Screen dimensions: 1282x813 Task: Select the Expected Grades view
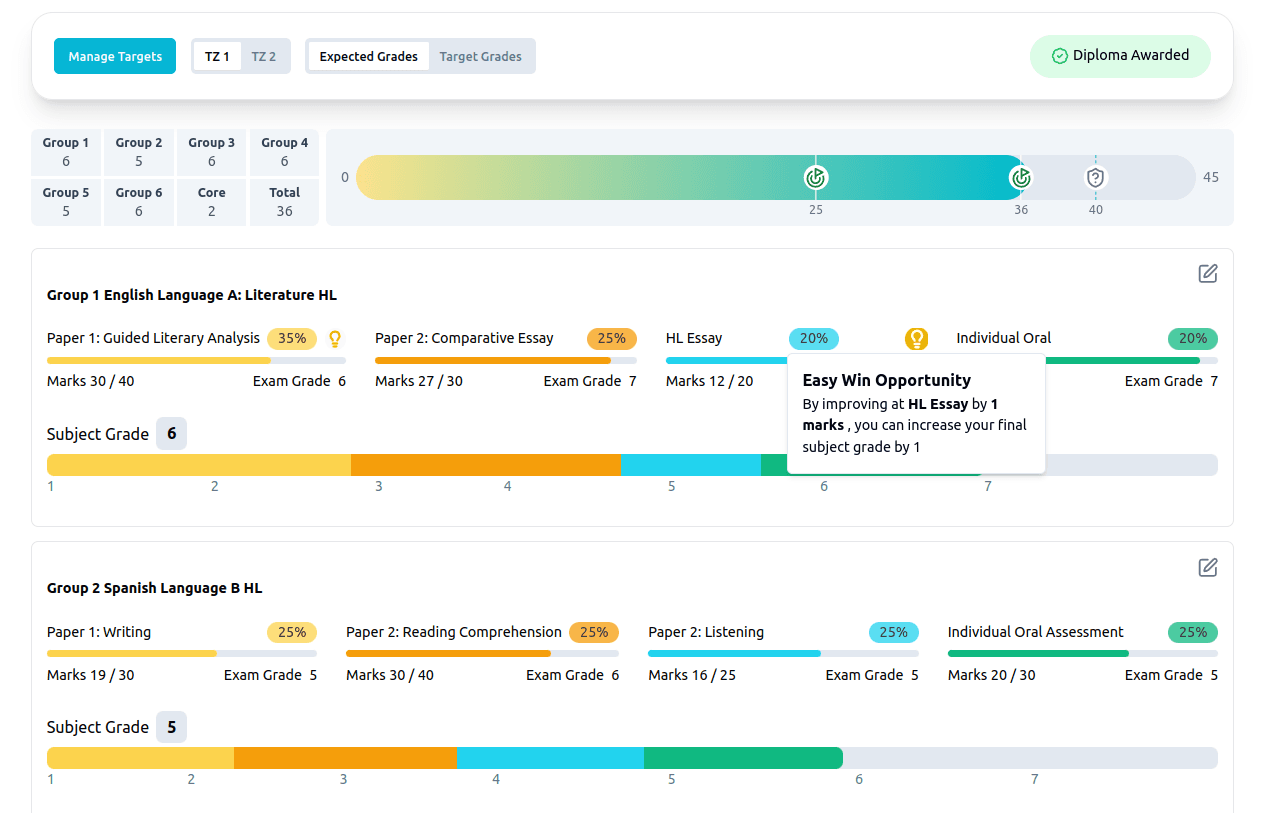[369, 57]
